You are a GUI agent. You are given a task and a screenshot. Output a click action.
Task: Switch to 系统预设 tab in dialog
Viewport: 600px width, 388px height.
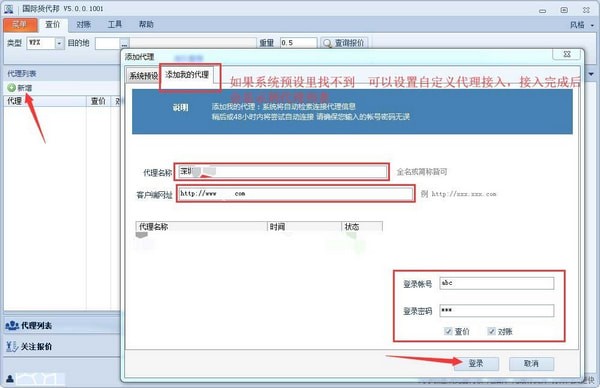143,76
